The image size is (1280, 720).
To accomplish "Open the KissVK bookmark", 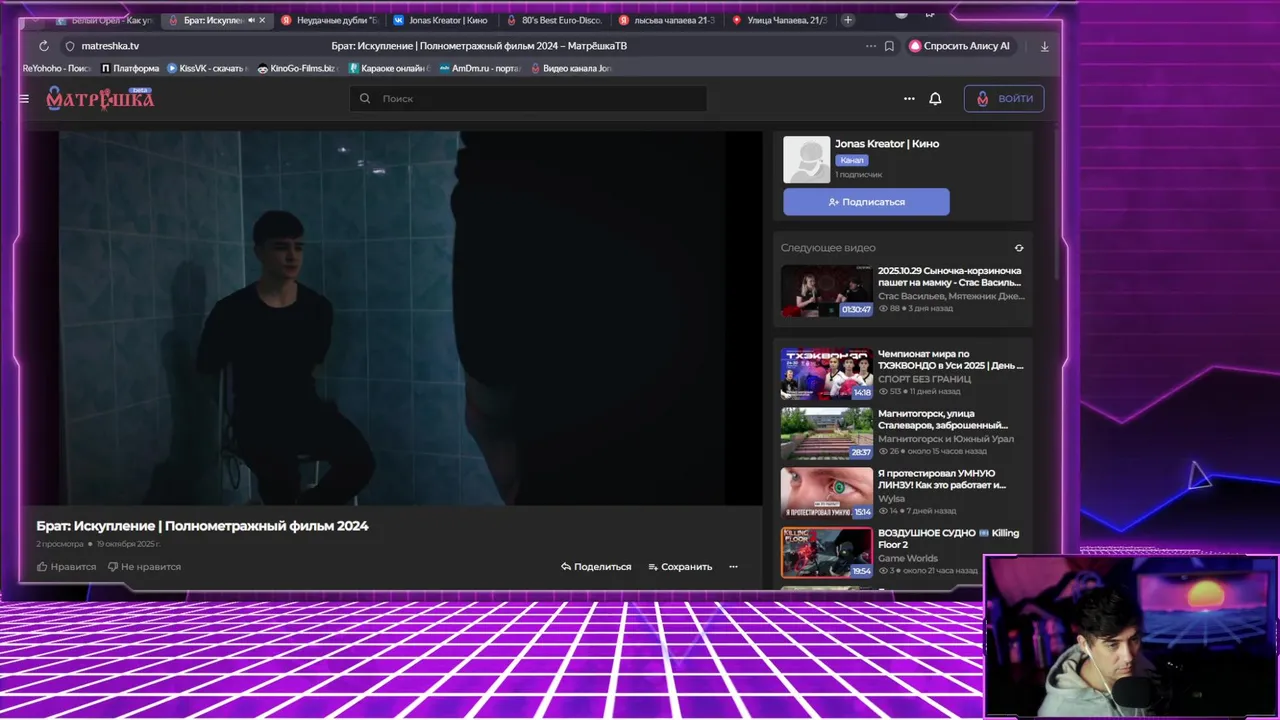I will click(x=209, y=69).
